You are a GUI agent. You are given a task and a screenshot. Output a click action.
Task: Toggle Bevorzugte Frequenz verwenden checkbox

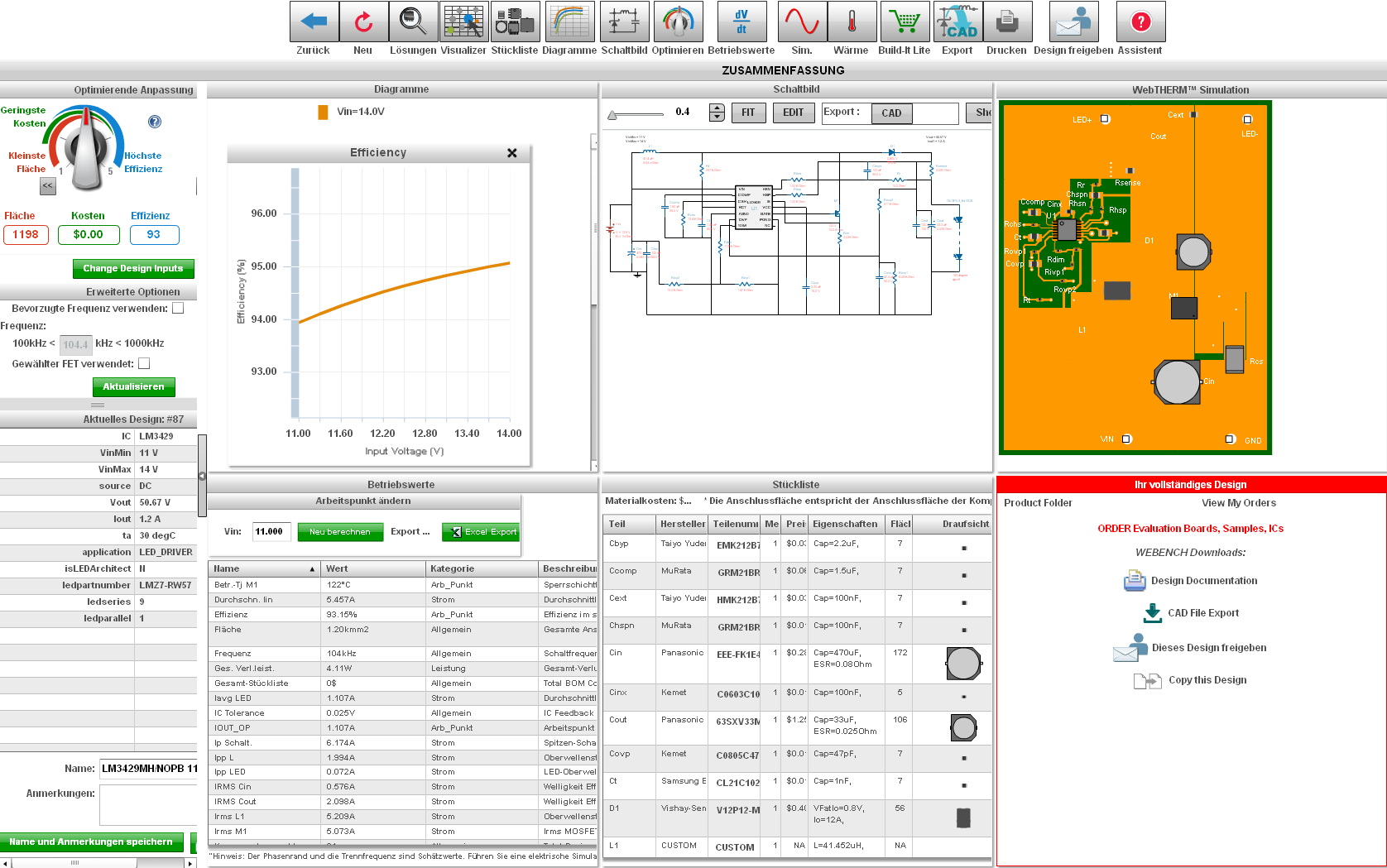pos(178,309)
